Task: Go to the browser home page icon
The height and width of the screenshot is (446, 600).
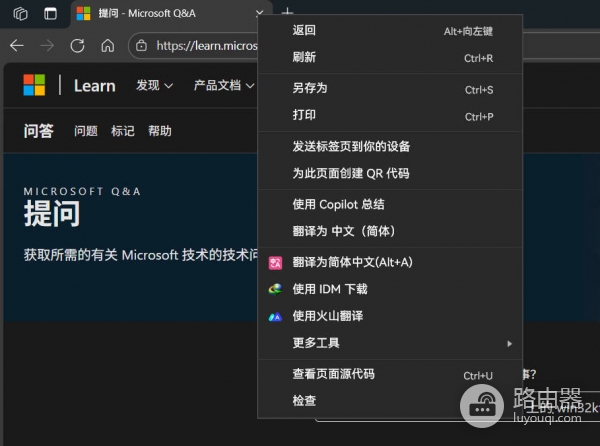Action: click(x=107, y=45)
